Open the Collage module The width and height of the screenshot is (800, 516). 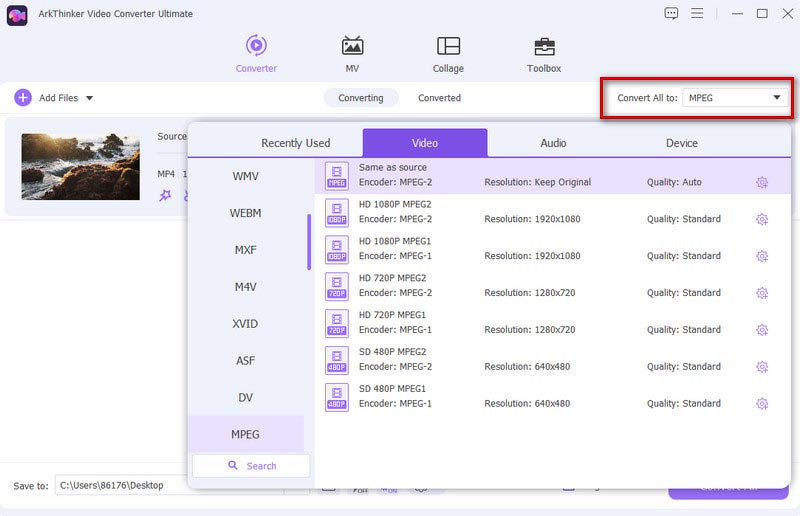[x=448, y=54]
